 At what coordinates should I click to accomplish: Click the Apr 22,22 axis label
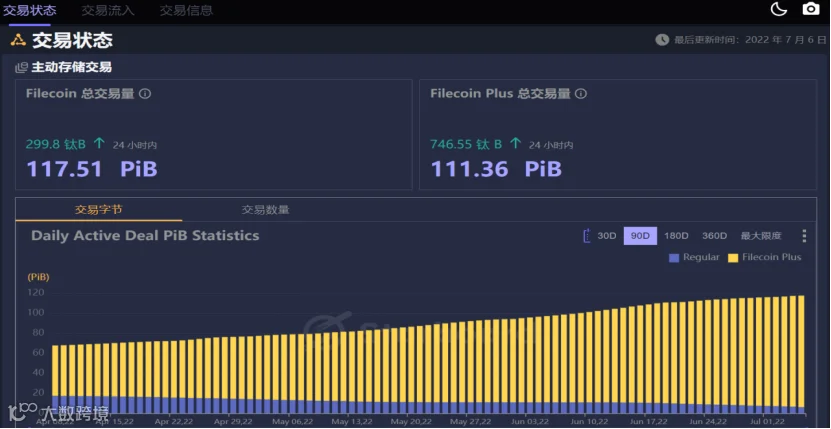pyautogui.click(x=174, y=422)
